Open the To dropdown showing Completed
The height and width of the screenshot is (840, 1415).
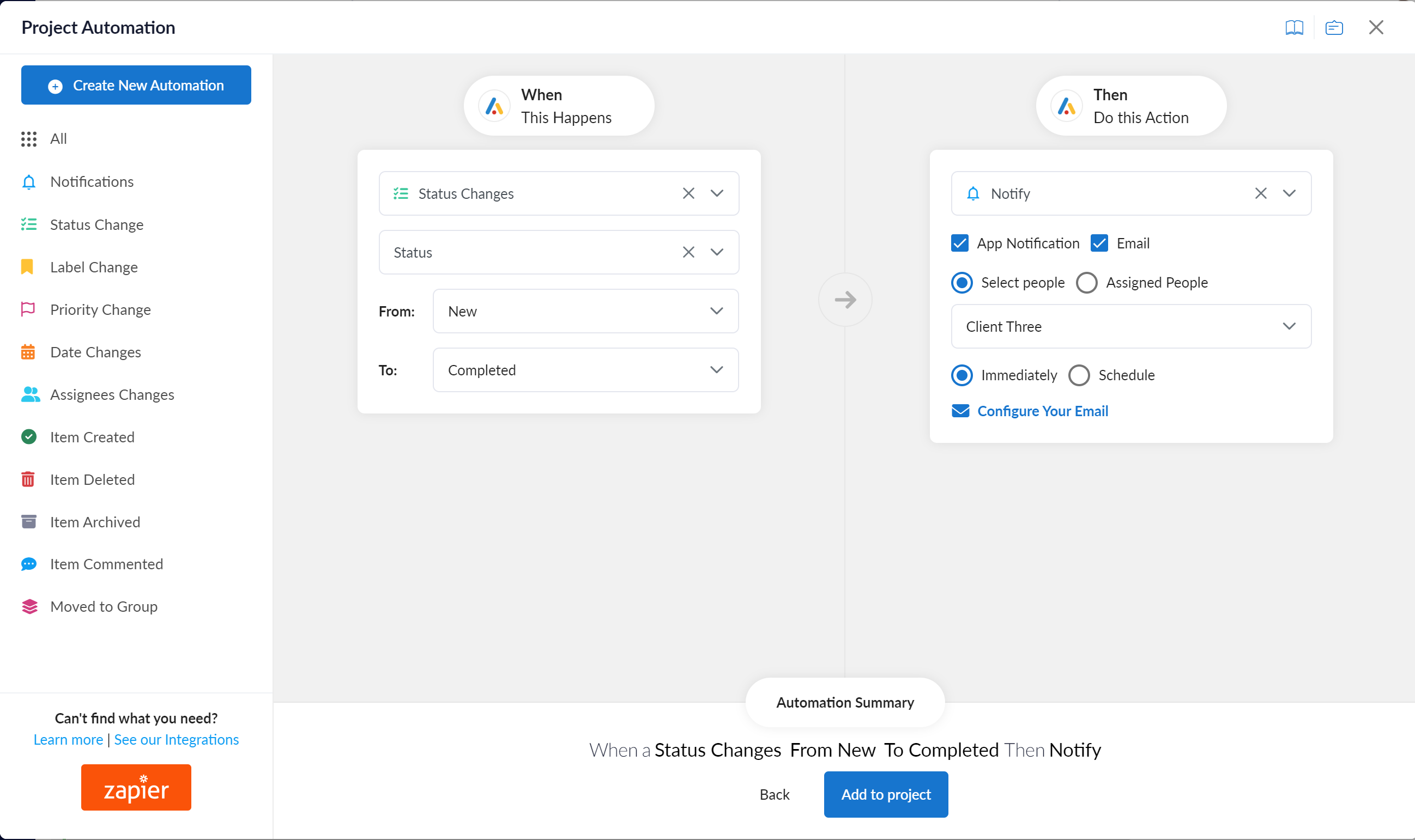click(585, 370)
